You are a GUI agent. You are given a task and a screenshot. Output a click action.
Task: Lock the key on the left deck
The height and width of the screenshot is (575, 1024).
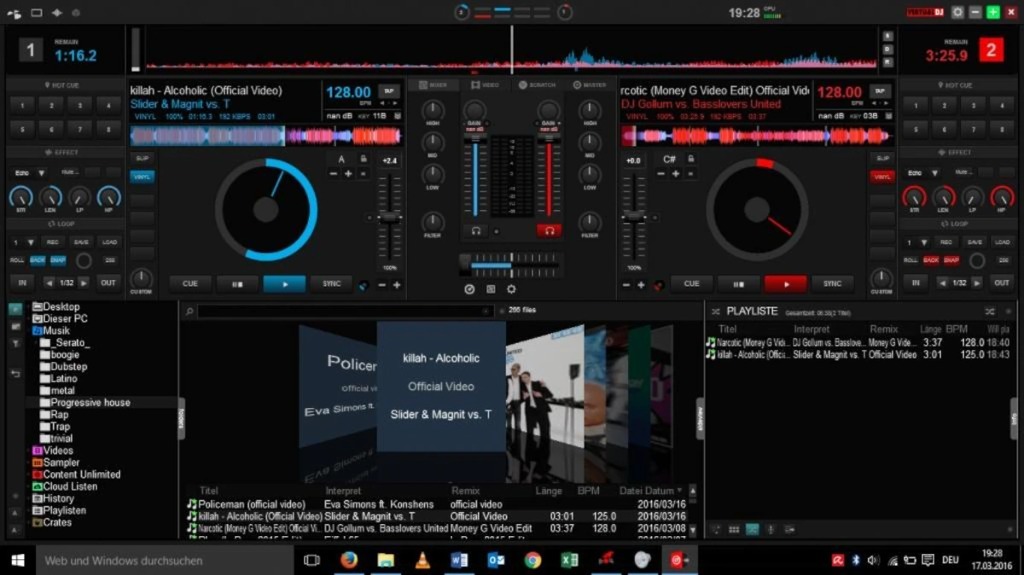364,159
